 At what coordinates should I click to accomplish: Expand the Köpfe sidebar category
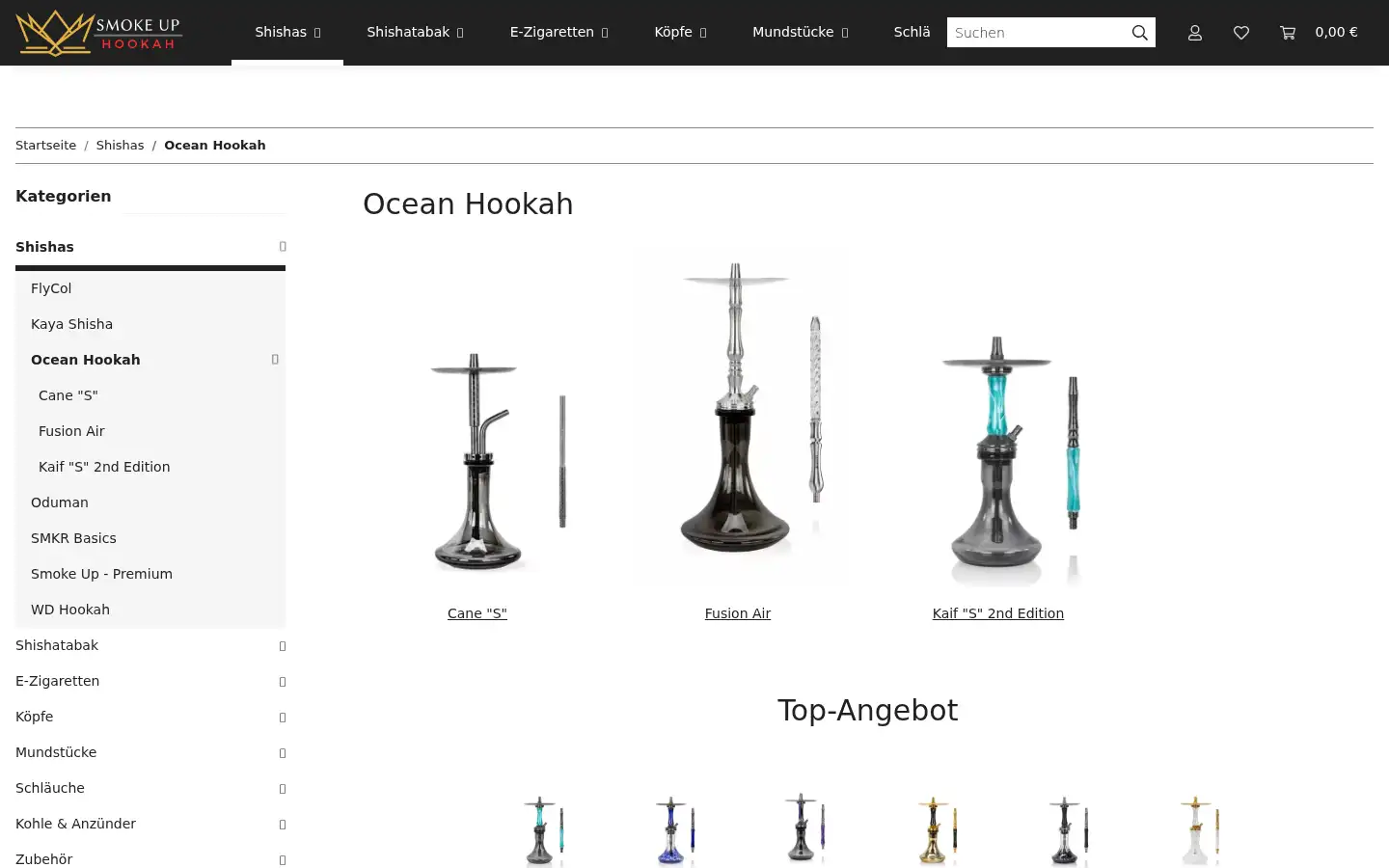(283, 718)
